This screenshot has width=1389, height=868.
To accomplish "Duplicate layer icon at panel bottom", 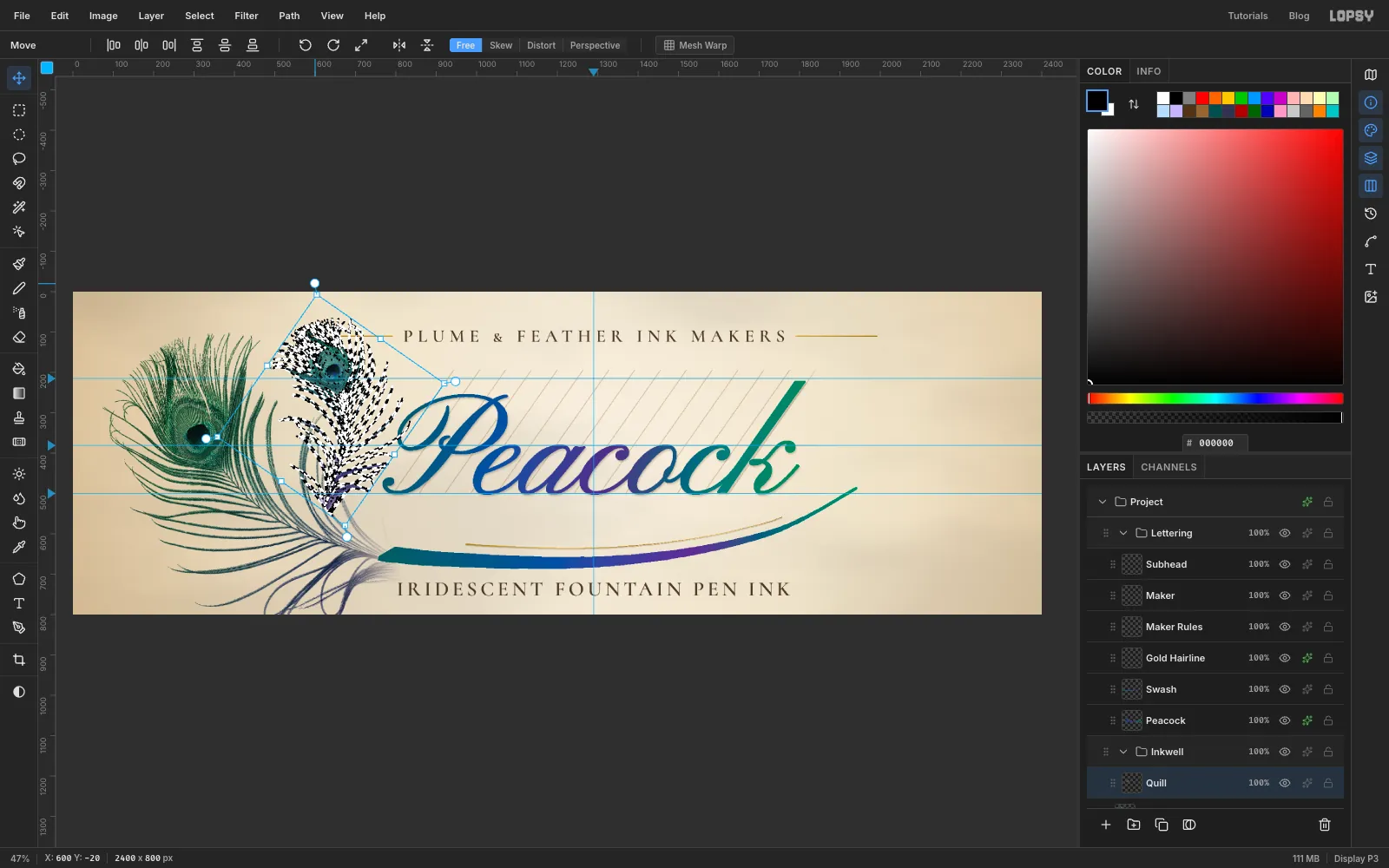I will point(1162,825).
